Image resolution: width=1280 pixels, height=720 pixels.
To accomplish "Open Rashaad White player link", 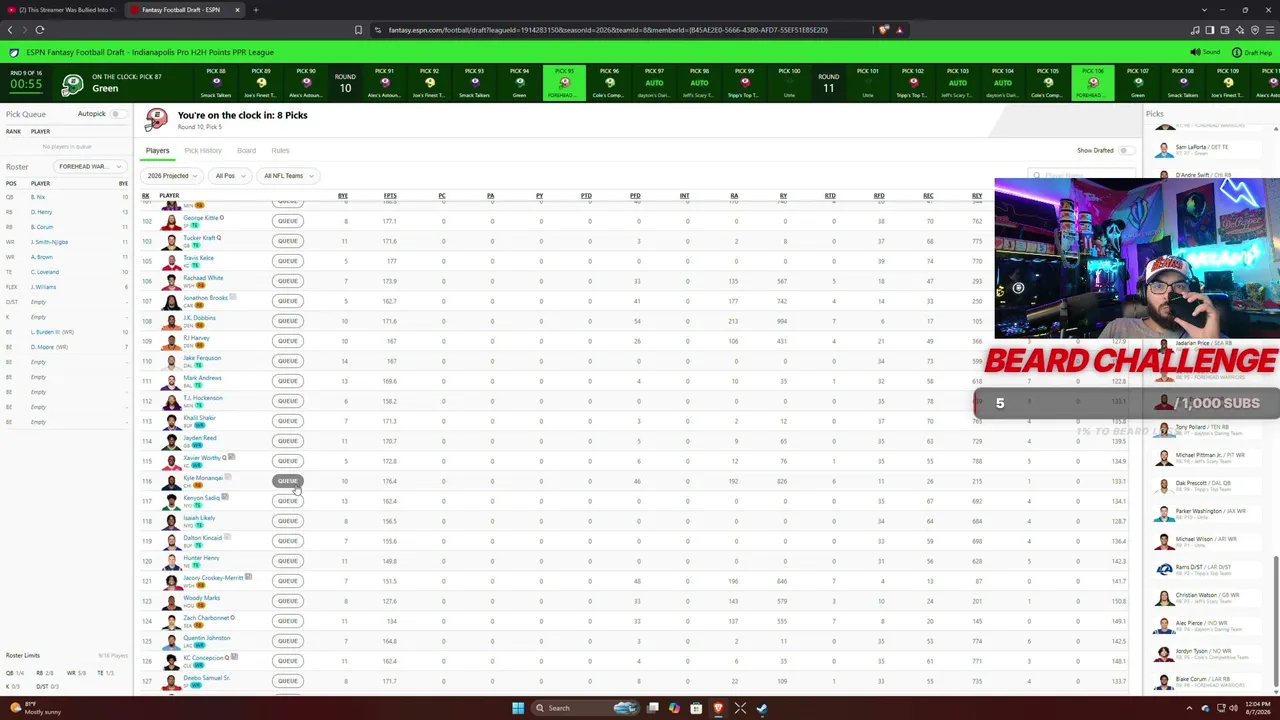I will 203,278.
